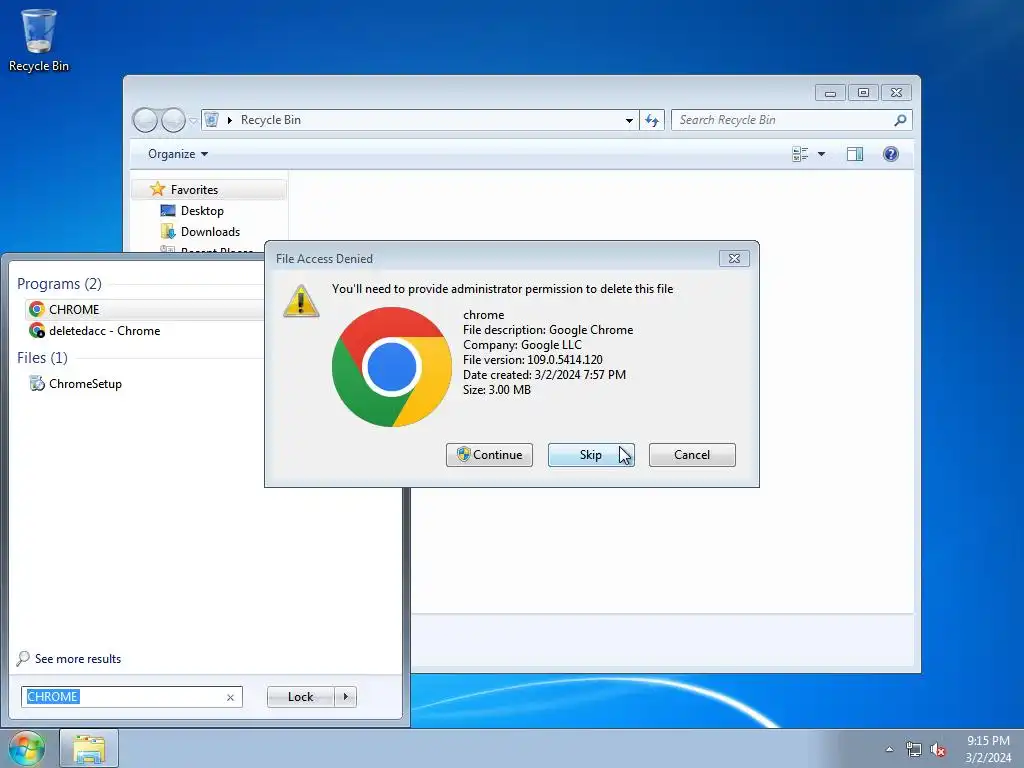Cancel the file deletion dialog
Viewport: 1024px width, 768px height.
click(692, 455)
